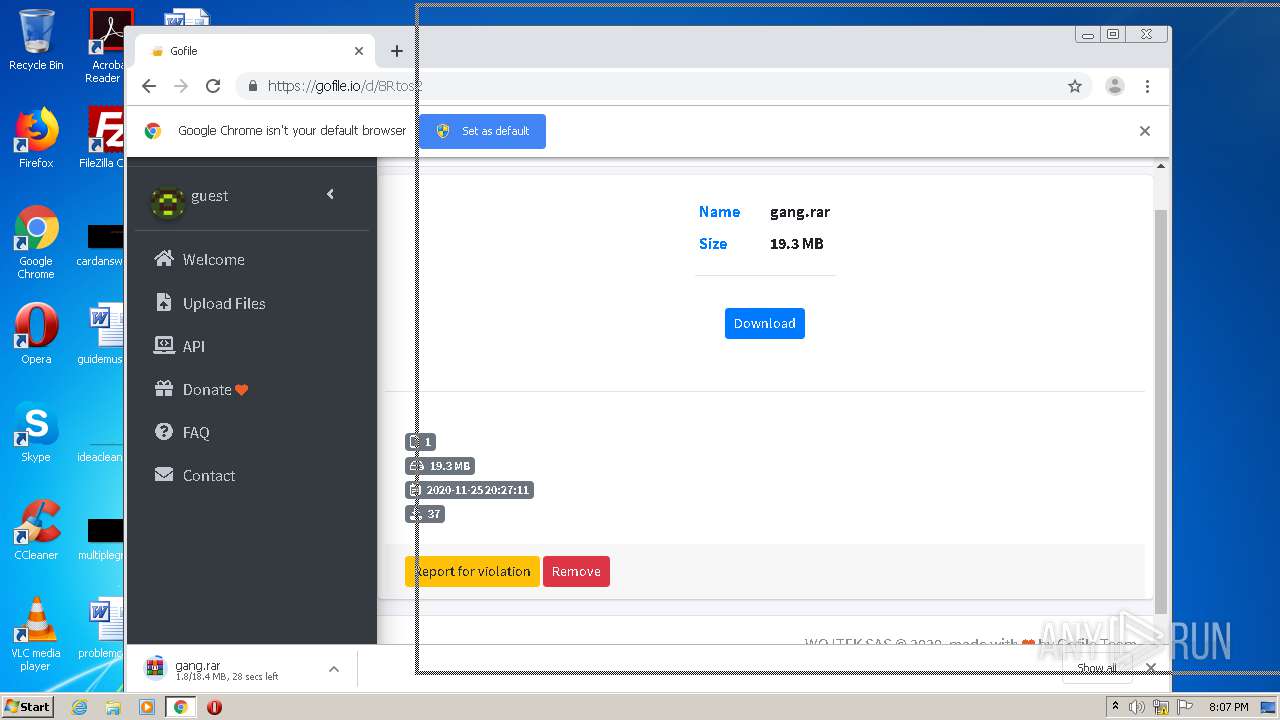The width and height of the screenshot is (1280, 720).
Task: Show hidden system tray icons
Action: [x=1115, y=707]
